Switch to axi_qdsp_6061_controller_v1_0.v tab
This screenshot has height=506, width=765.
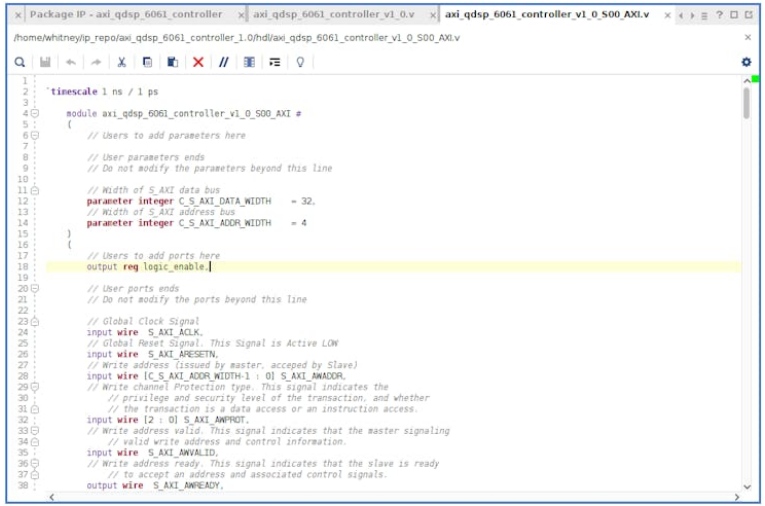click(x=333, y=15)
